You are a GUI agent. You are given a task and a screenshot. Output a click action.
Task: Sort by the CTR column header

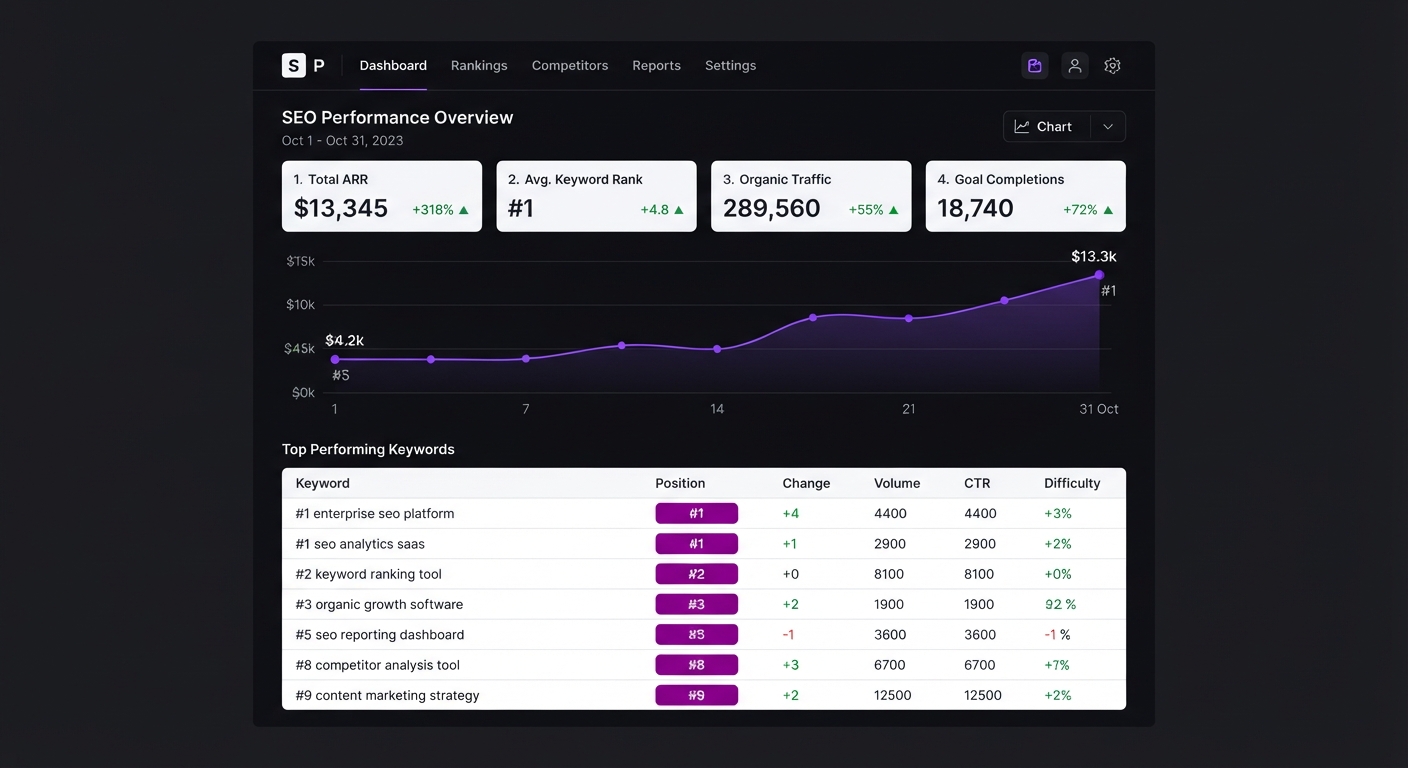click(977, 483)
